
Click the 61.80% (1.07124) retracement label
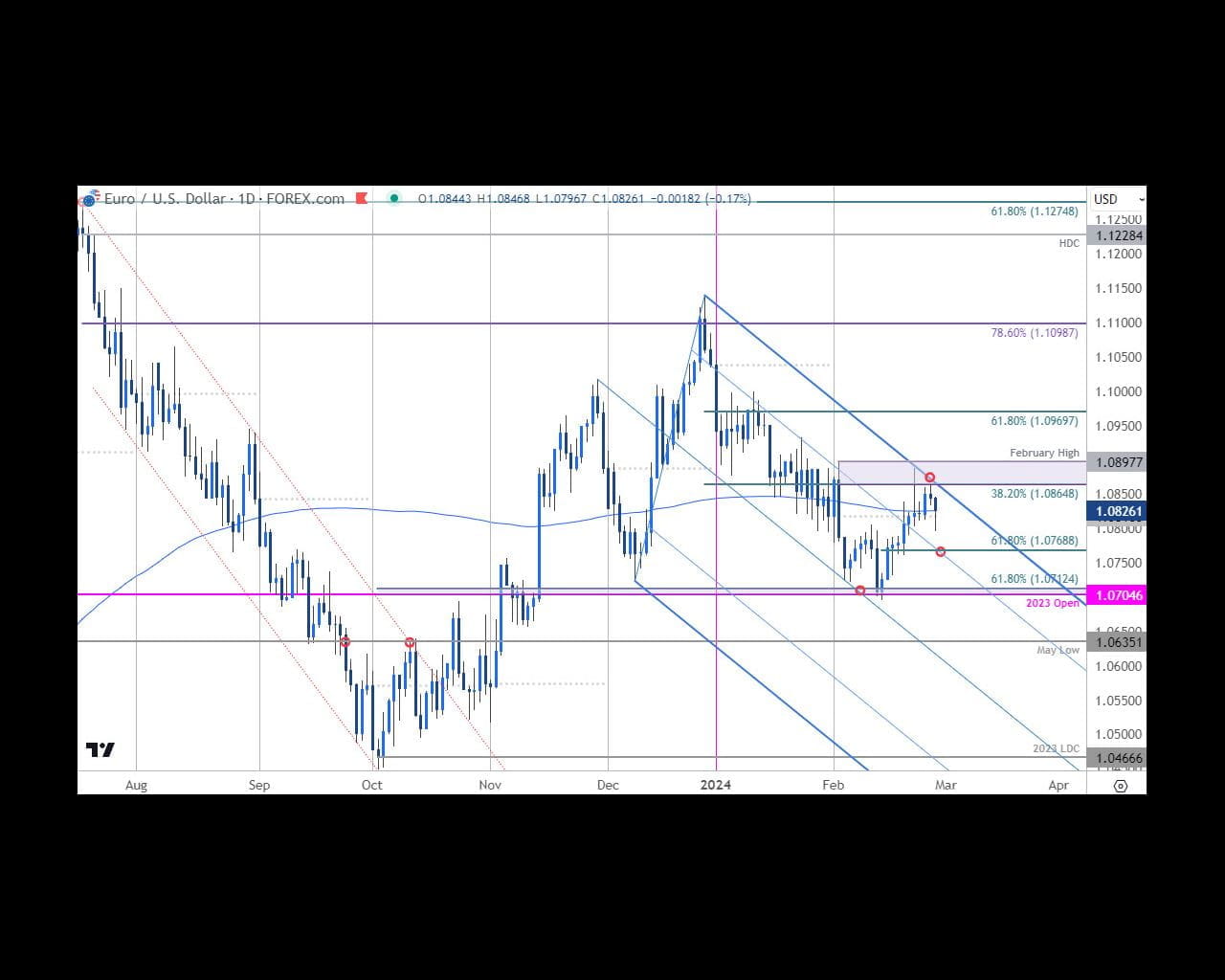pyautogui.click(x=1035, y=579)
